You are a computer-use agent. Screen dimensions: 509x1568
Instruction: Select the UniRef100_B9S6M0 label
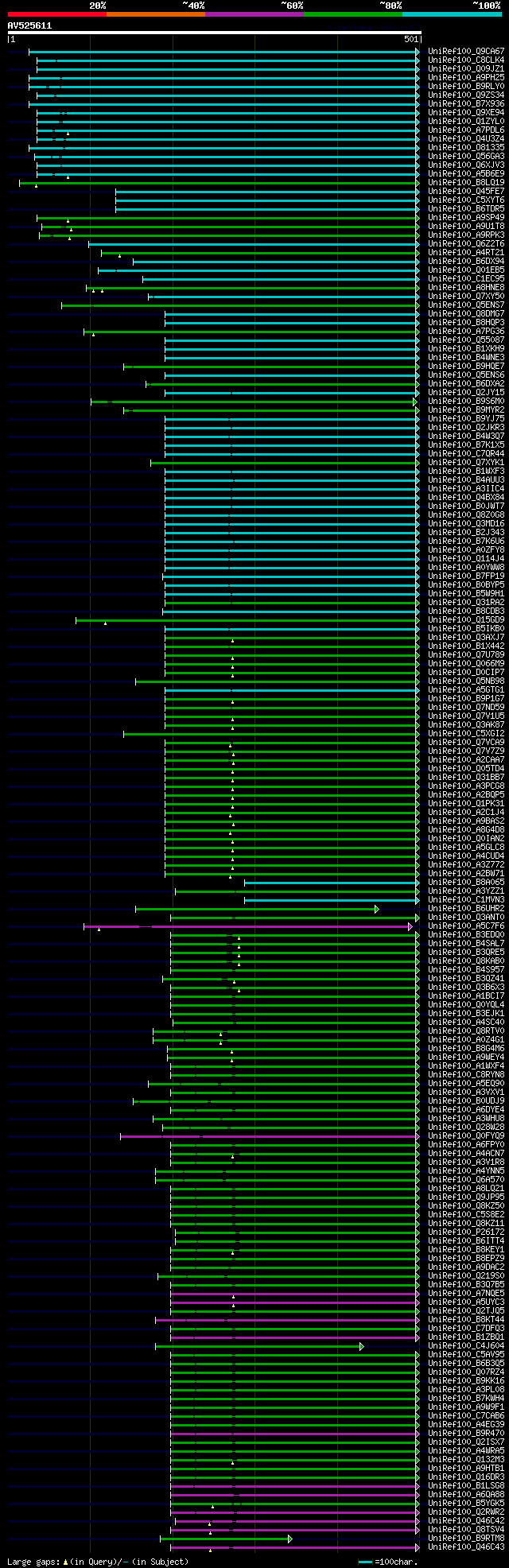click(466, 402)
